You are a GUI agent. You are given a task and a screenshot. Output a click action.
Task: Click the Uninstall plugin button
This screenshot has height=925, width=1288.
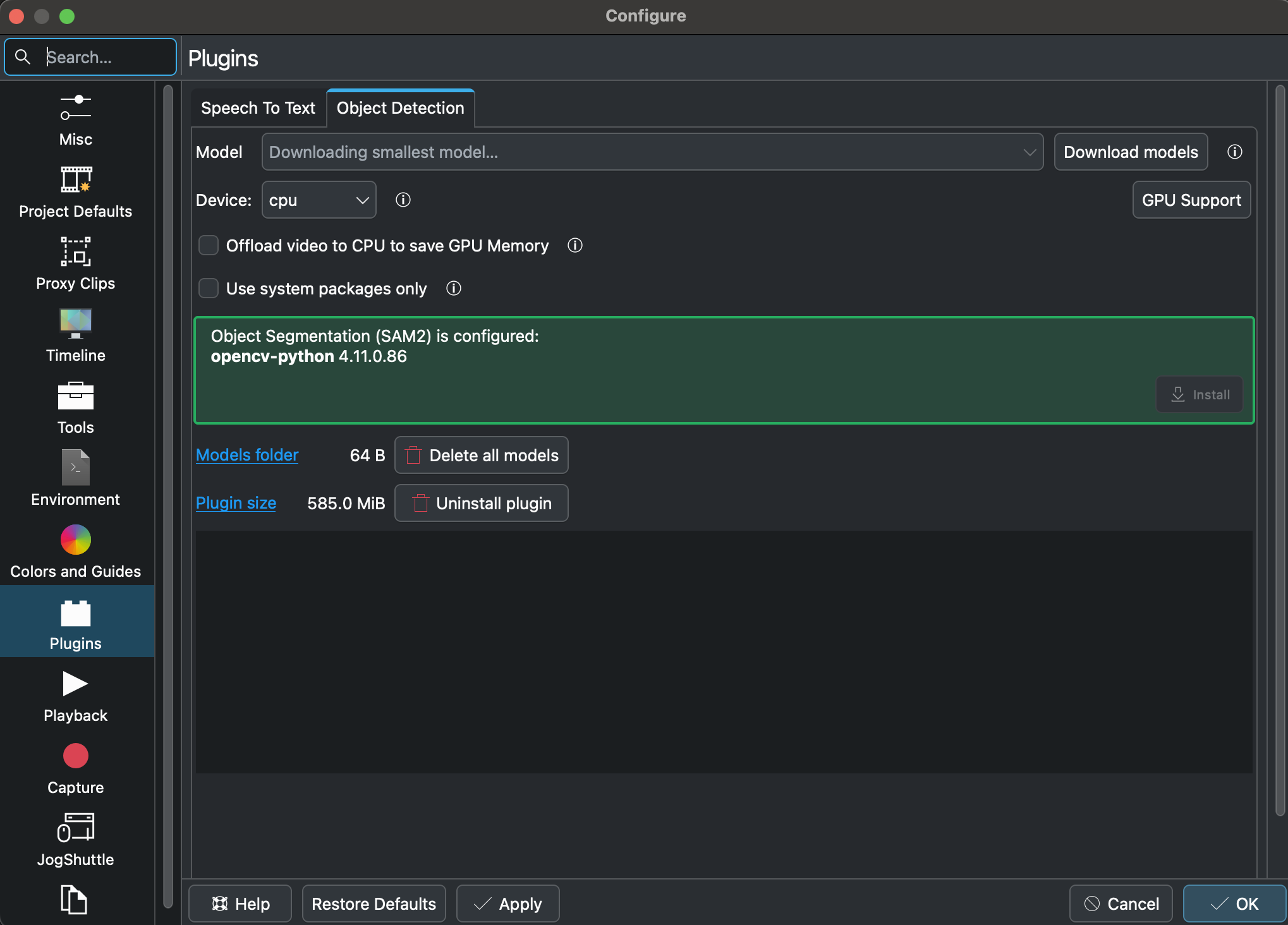tap(481, 503)
